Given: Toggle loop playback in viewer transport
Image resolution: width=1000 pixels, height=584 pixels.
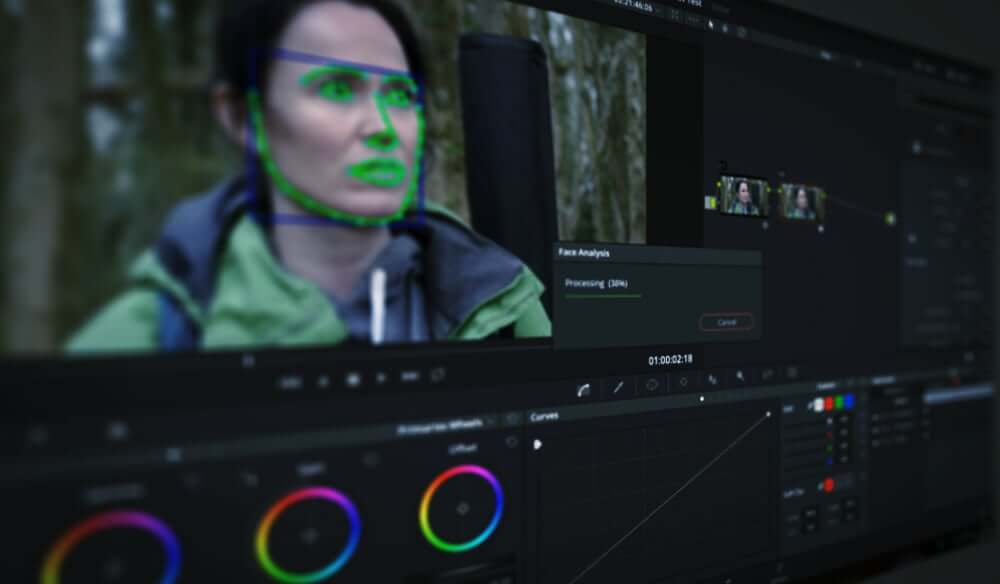Looking at the screenshot, I should [438, 375].
